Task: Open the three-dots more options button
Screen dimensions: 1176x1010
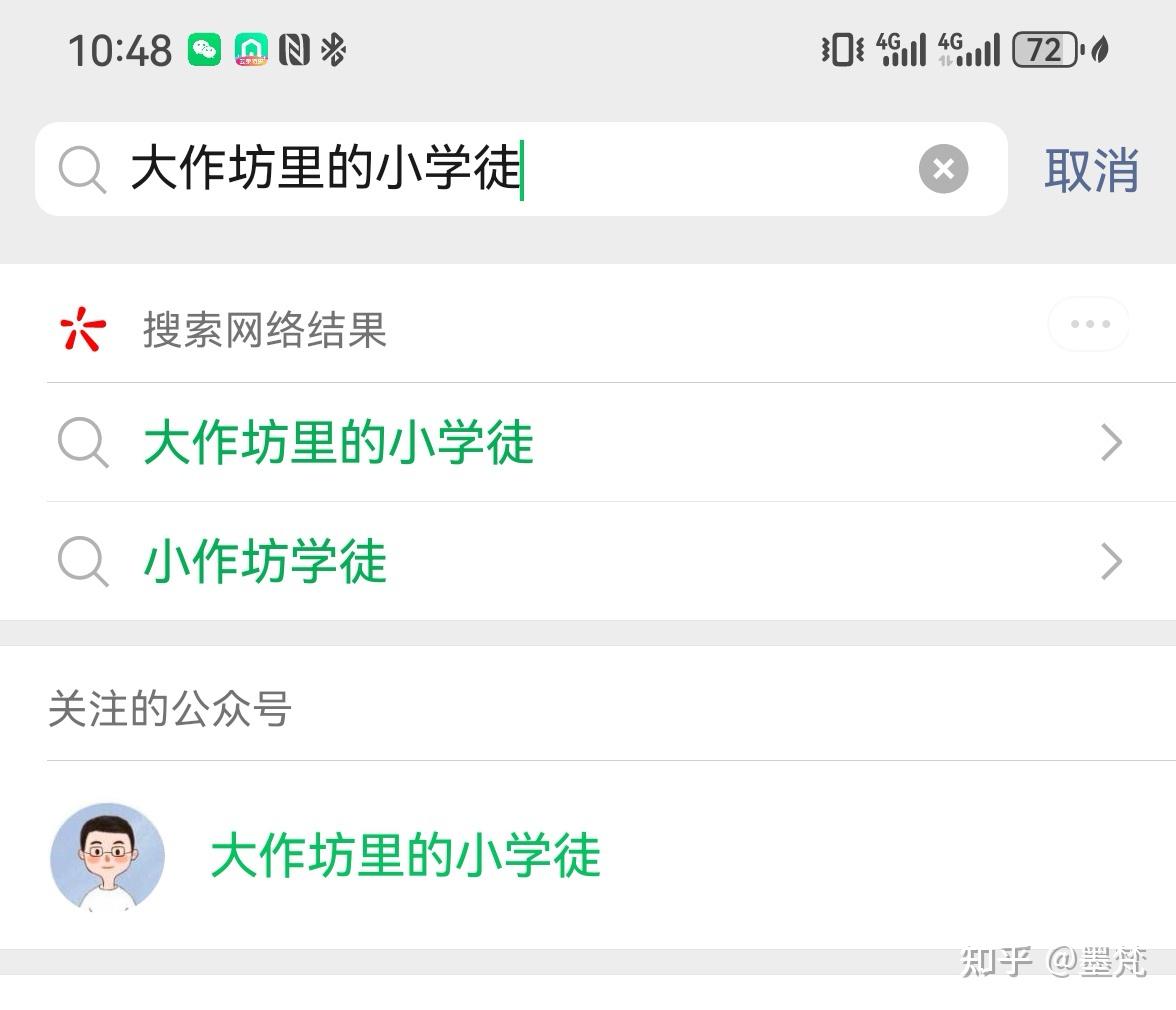Action: click(1089, 324)
